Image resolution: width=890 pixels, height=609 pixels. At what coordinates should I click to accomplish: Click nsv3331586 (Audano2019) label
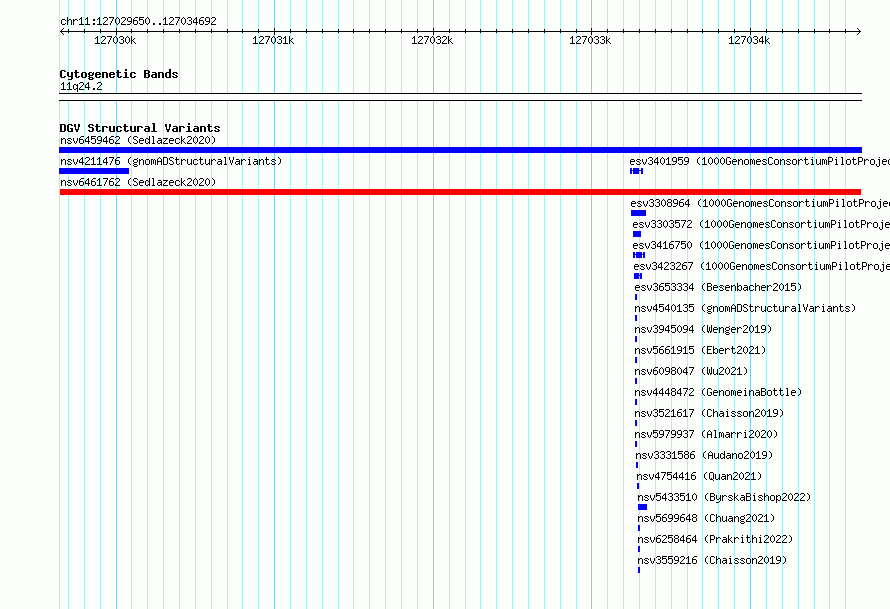(x=704, y=455)
